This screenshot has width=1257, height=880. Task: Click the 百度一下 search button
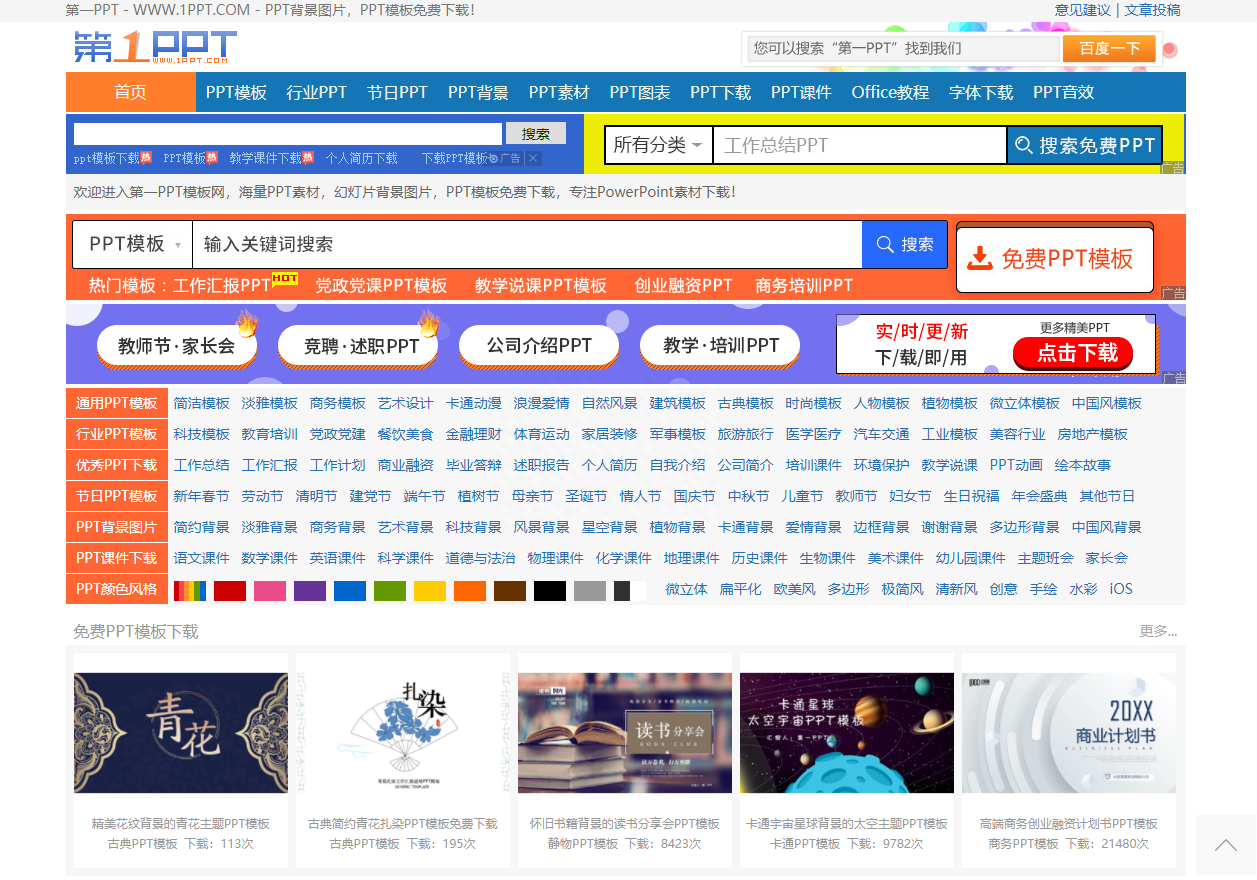(x=1108, y=47)
